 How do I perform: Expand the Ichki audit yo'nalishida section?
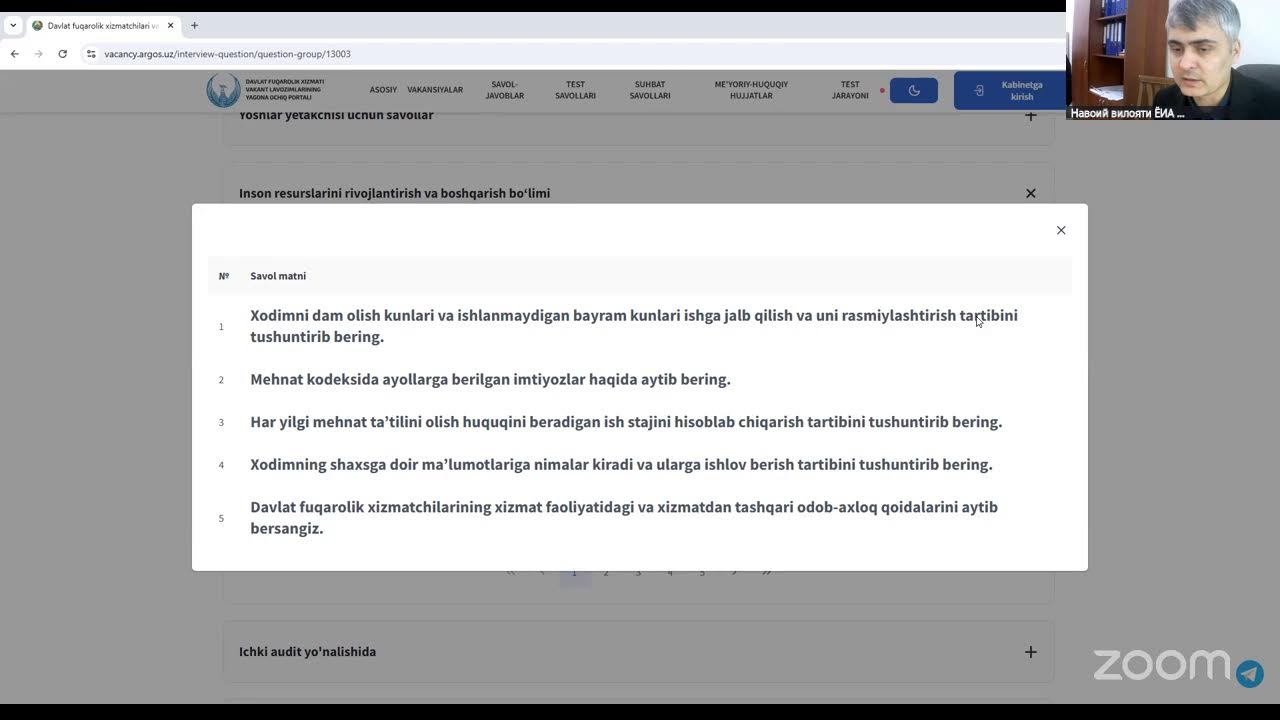(1031, 652)
